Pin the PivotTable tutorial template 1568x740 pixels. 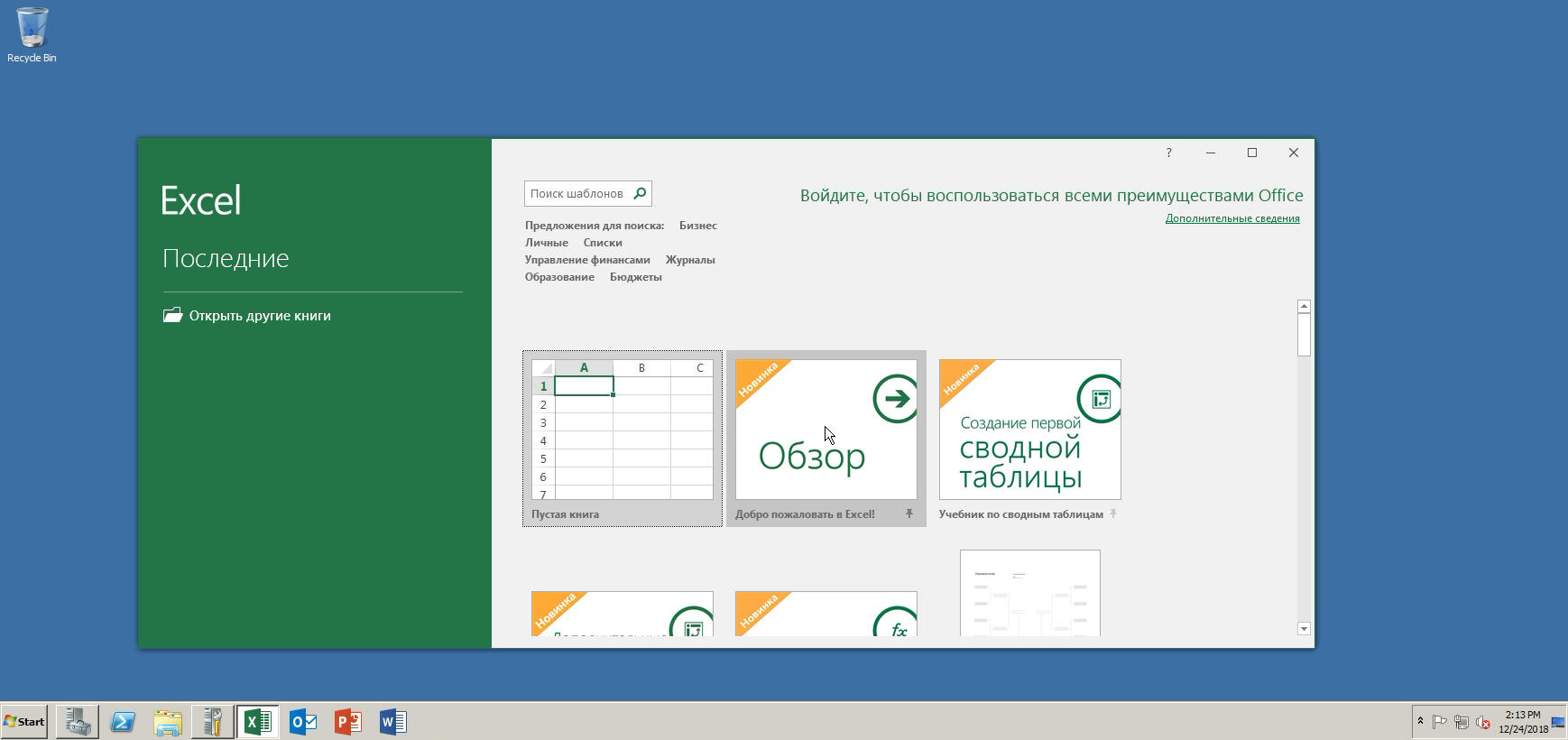tap(1113, 513)
